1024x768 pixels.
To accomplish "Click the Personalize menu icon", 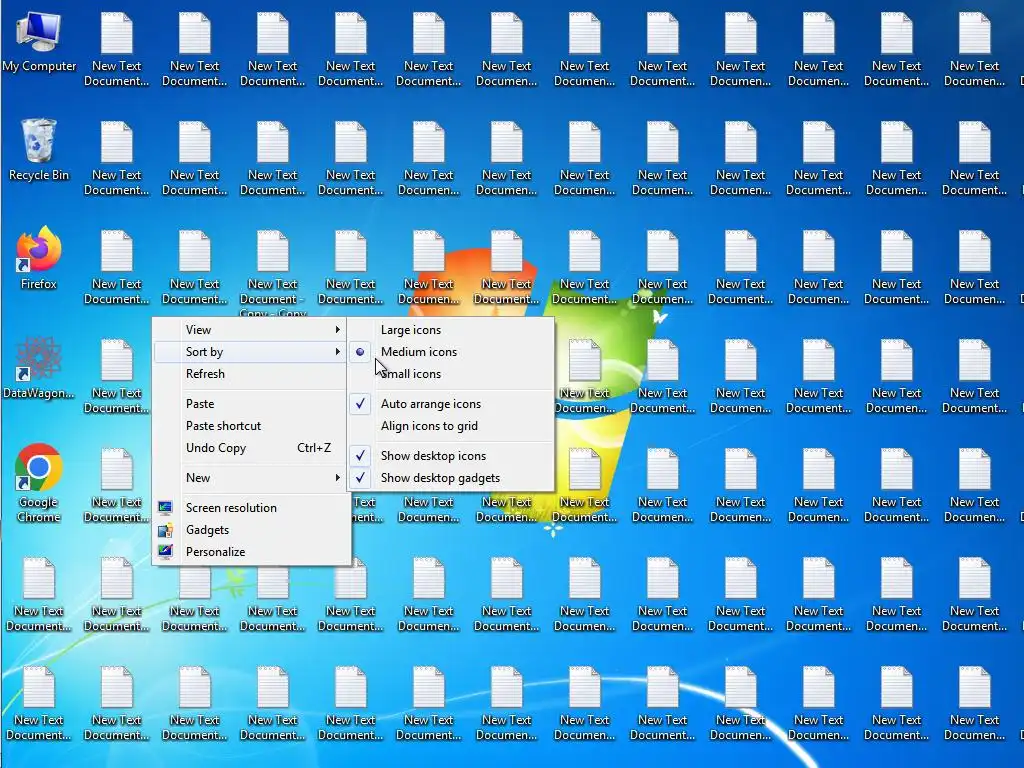I will (x=165, y=552).
